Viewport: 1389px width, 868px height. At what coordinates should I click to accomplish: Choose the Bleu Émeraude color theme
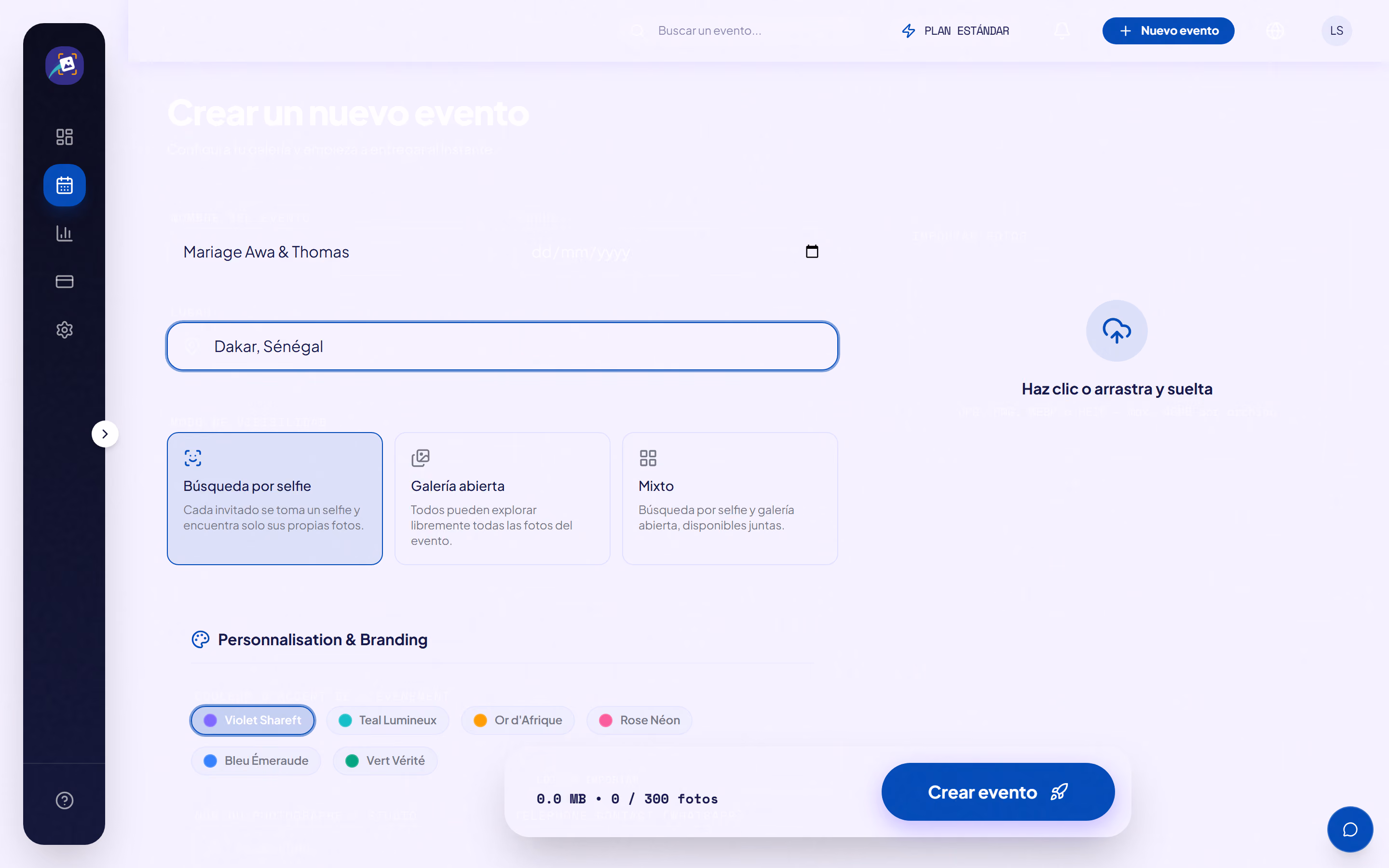256,760
